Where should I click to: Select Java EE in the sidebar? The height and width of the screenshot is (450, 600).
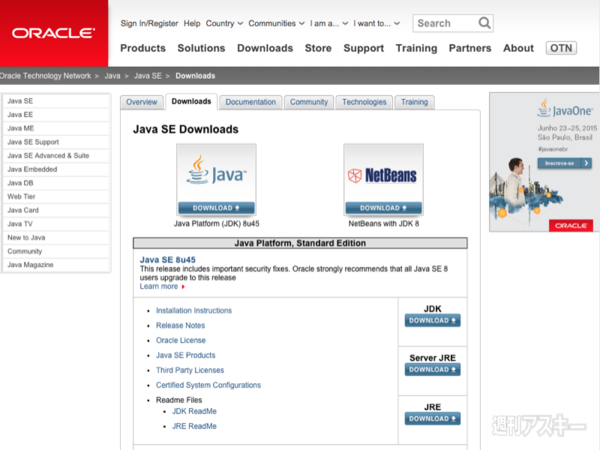click(56, 115)
